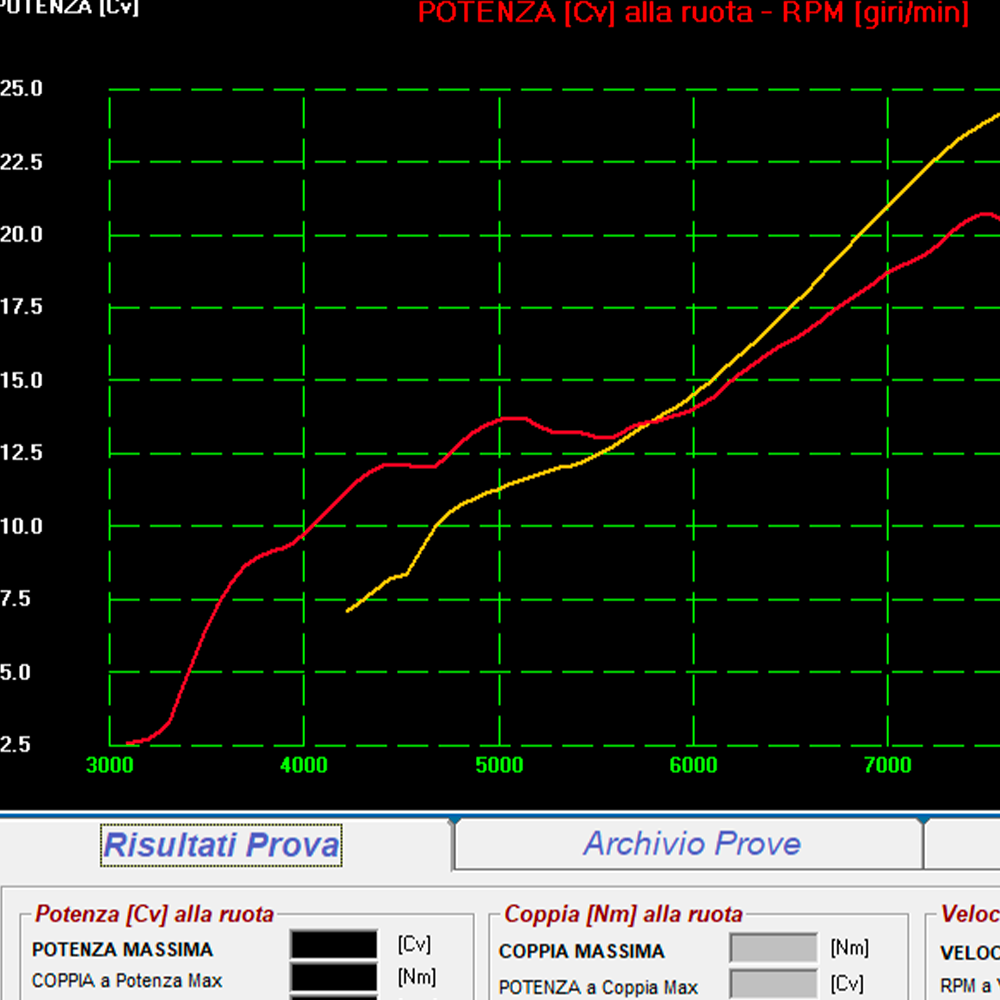Select the POTENZA a Coppia Max field
The height and width of the screenshot is (1000, 1000).
tap(773, 983)
